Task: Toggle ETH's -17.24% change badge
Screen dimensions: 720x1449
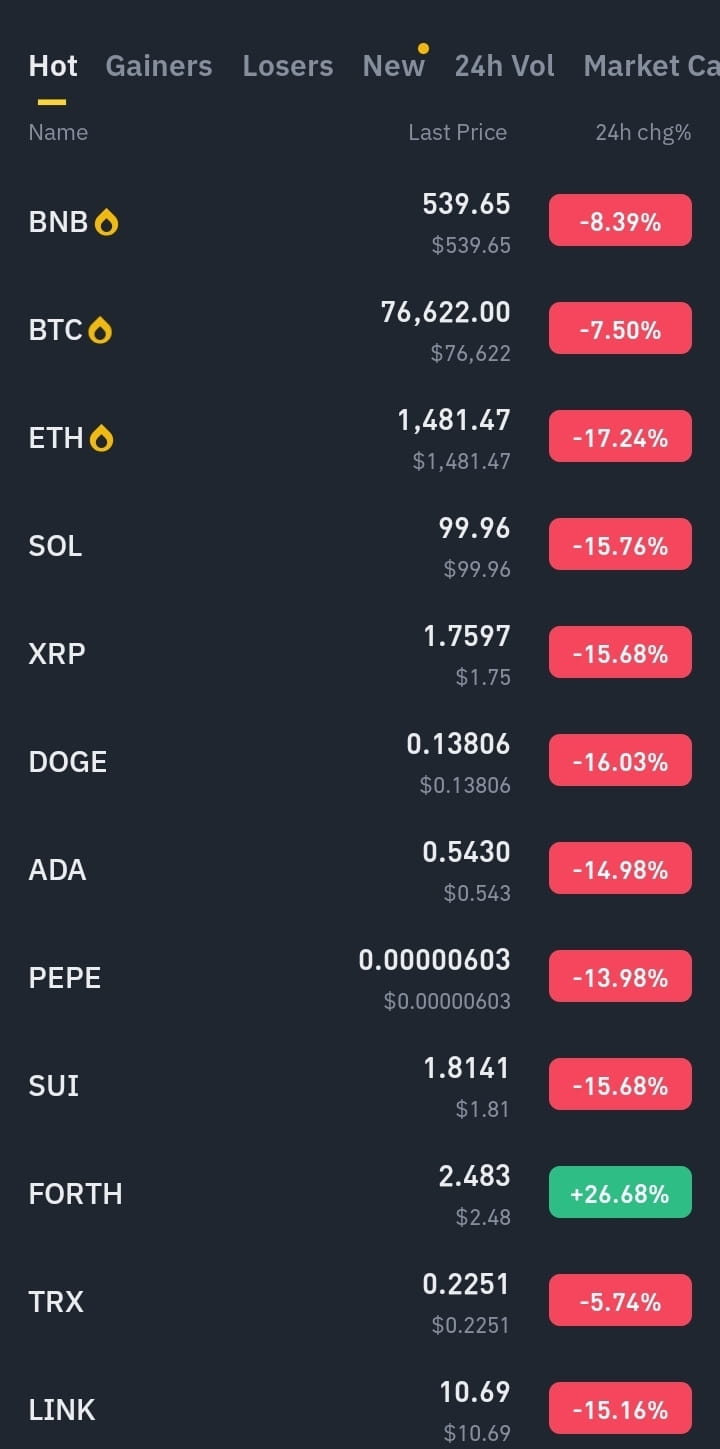Action: pos(620,436)
